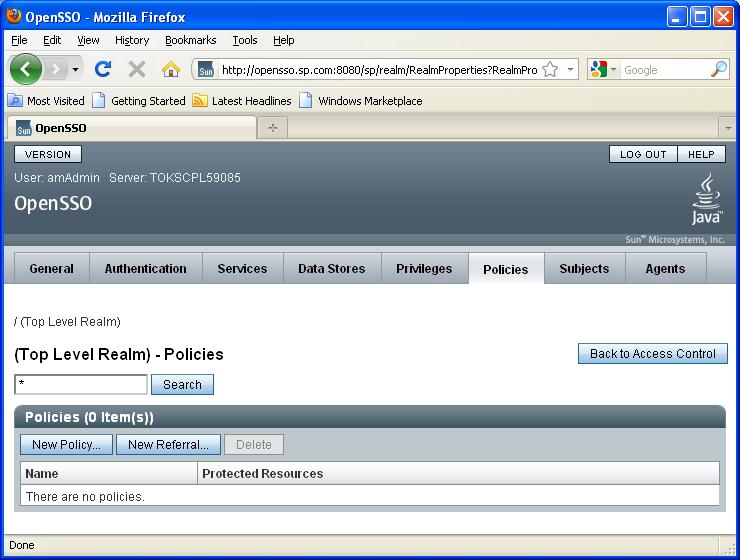
Task: Click the 'There are no policies.' text
Action: tap(85, 497)
